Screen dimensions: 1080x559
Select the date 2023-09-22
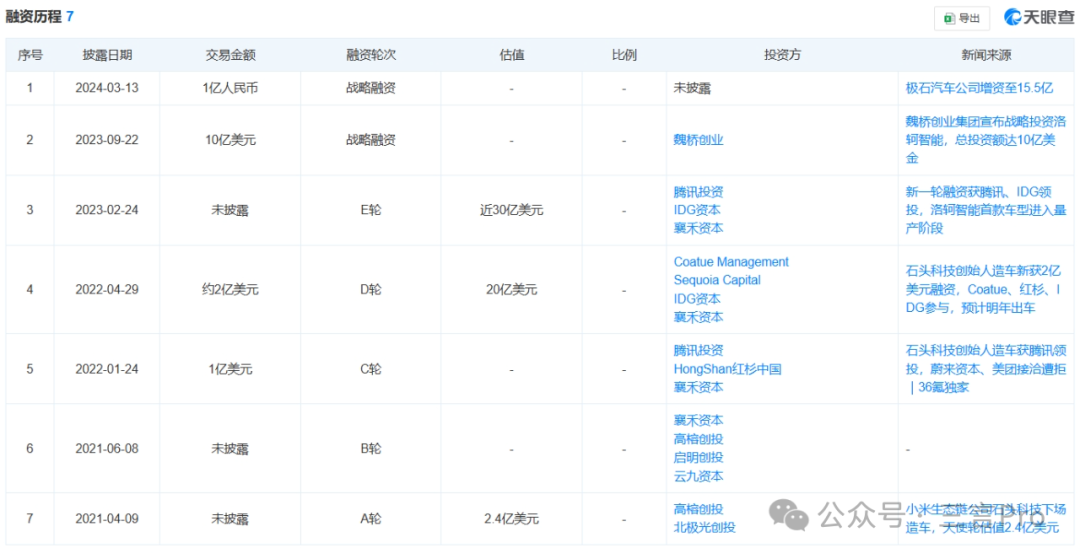(x=107, y=140)
